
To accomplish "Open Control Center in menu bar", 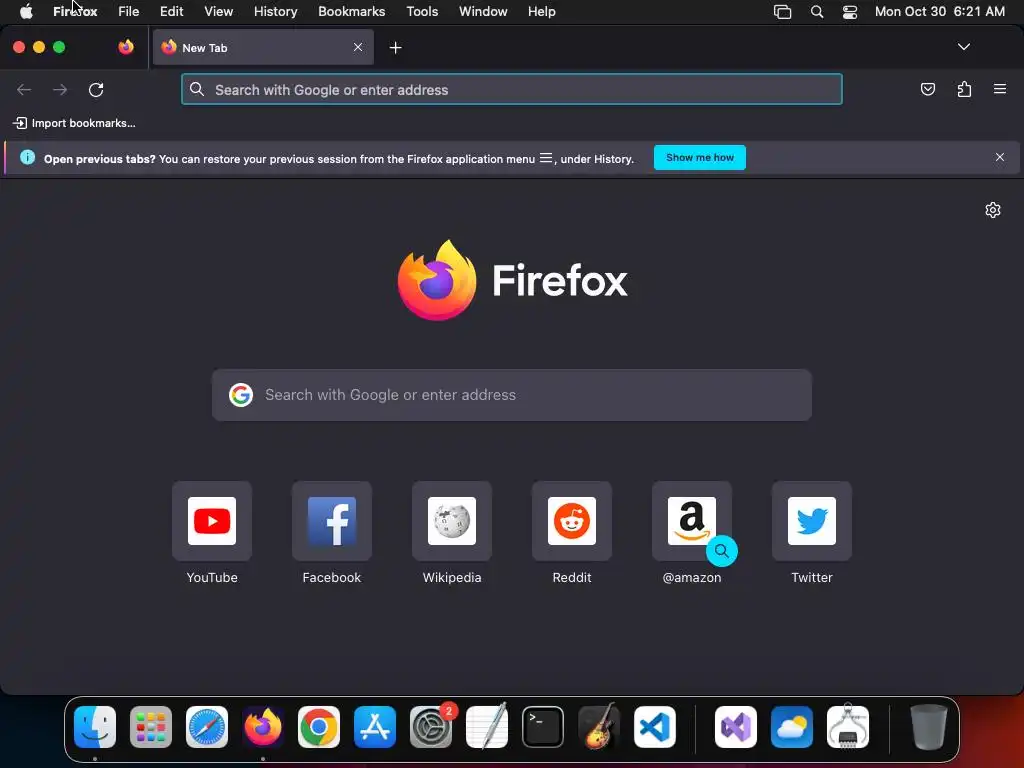I will click(850, 11).
